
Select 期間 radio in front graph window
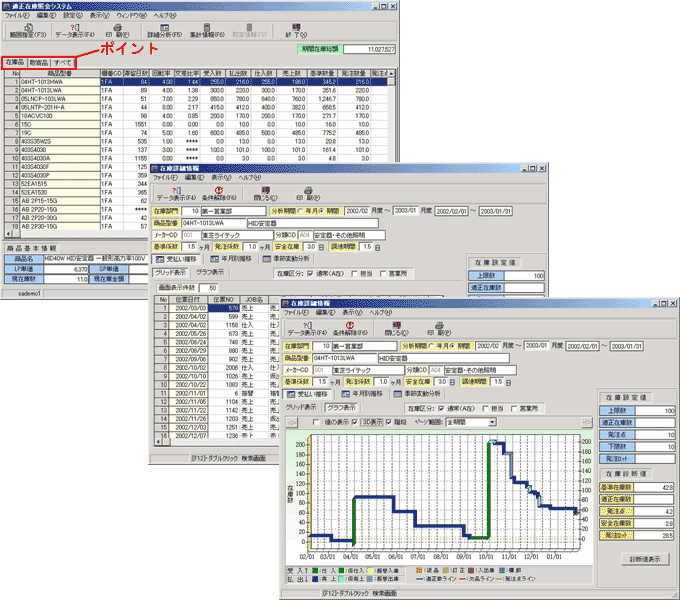pyautogui.click(x=453, y=346)
